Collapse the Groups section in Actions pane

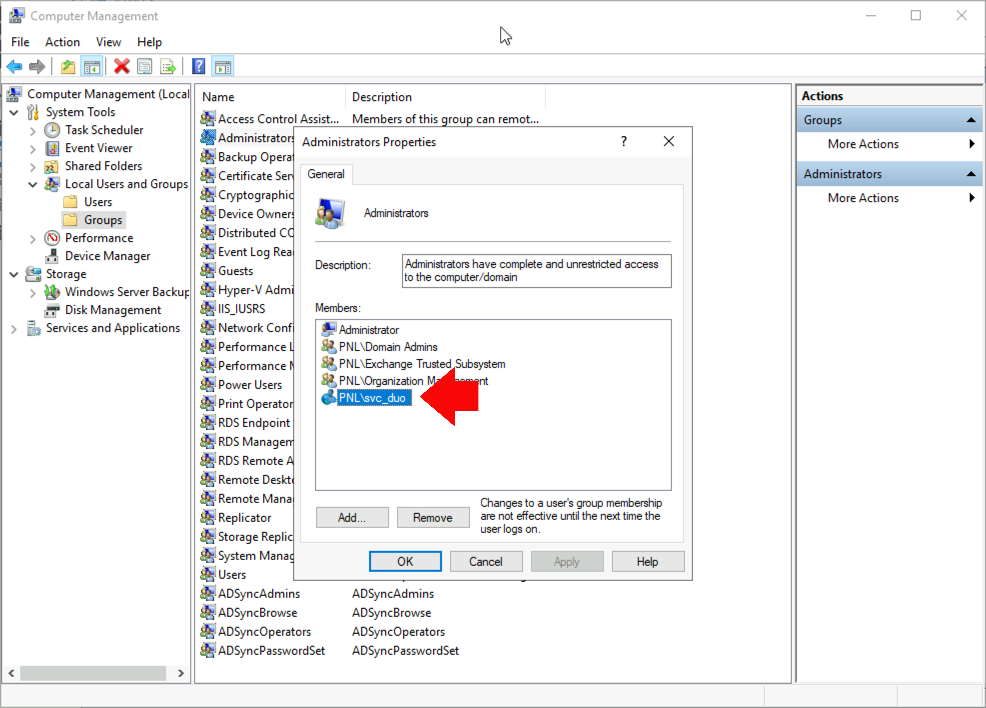coord(971,120)
